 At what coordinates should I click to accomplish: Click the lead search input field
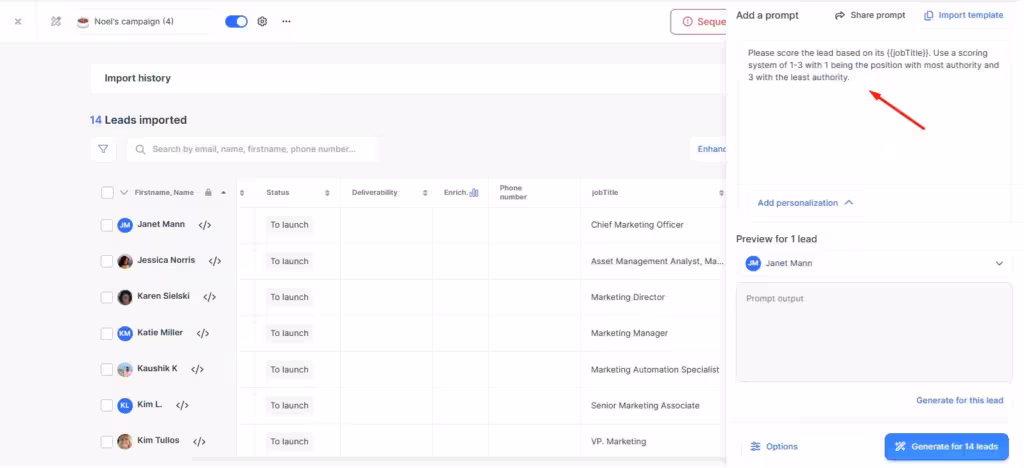click(x=260, y=149)
